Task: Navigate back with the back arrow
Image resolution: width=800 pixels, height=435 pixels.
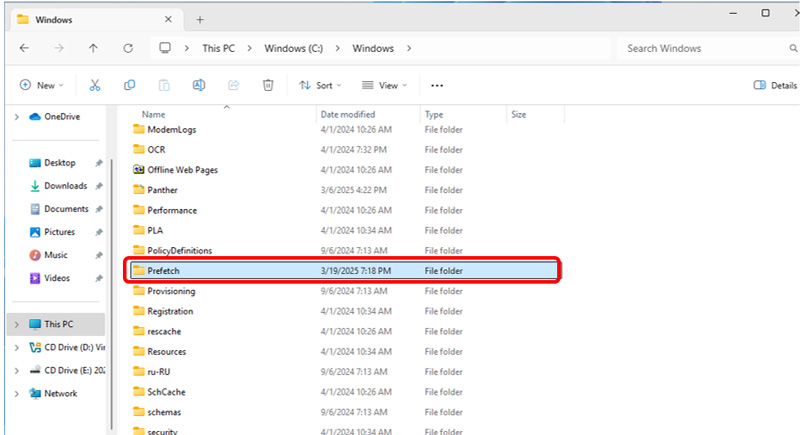Action: pyautogui.click(x=24, y=48)
